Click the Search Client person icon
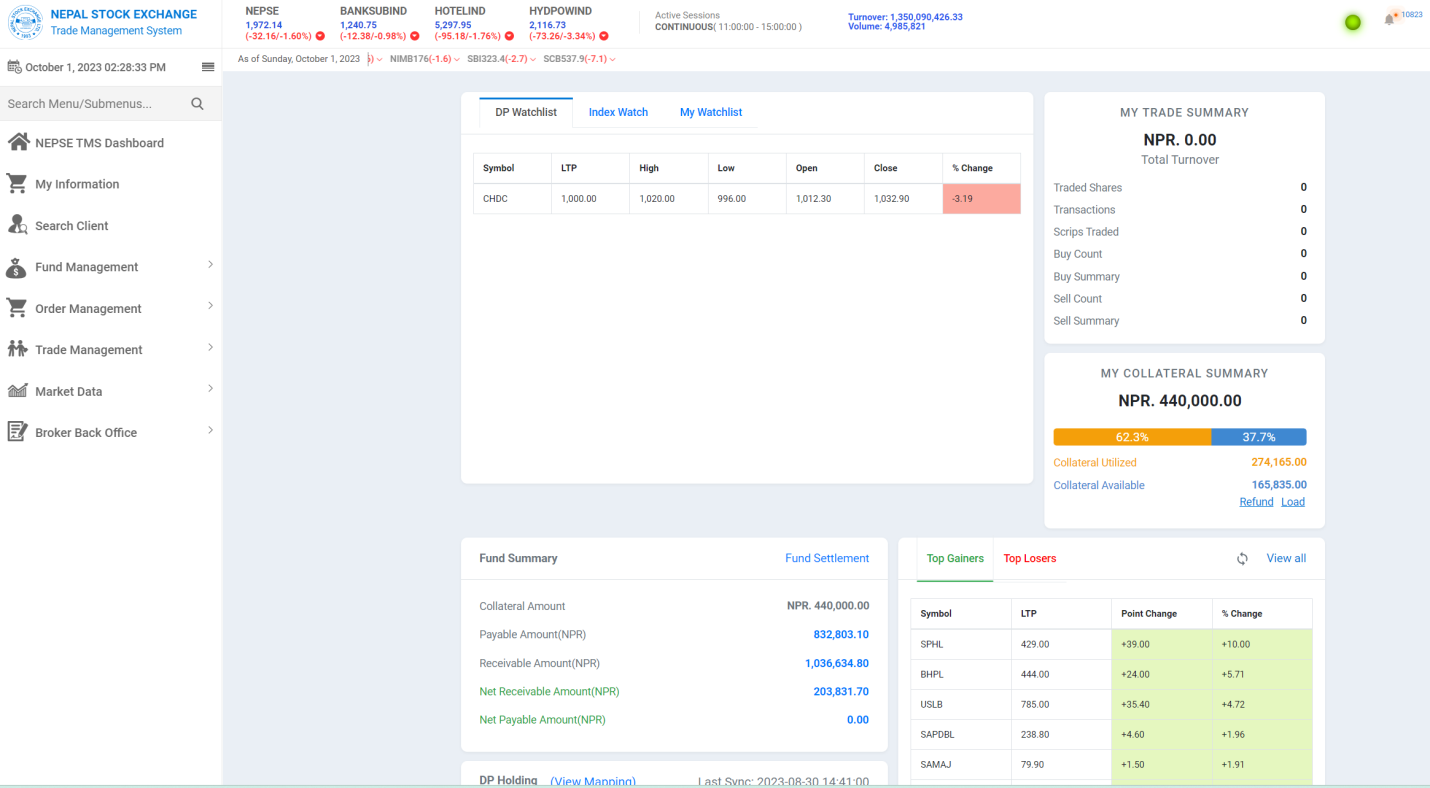 pos(17,225)
